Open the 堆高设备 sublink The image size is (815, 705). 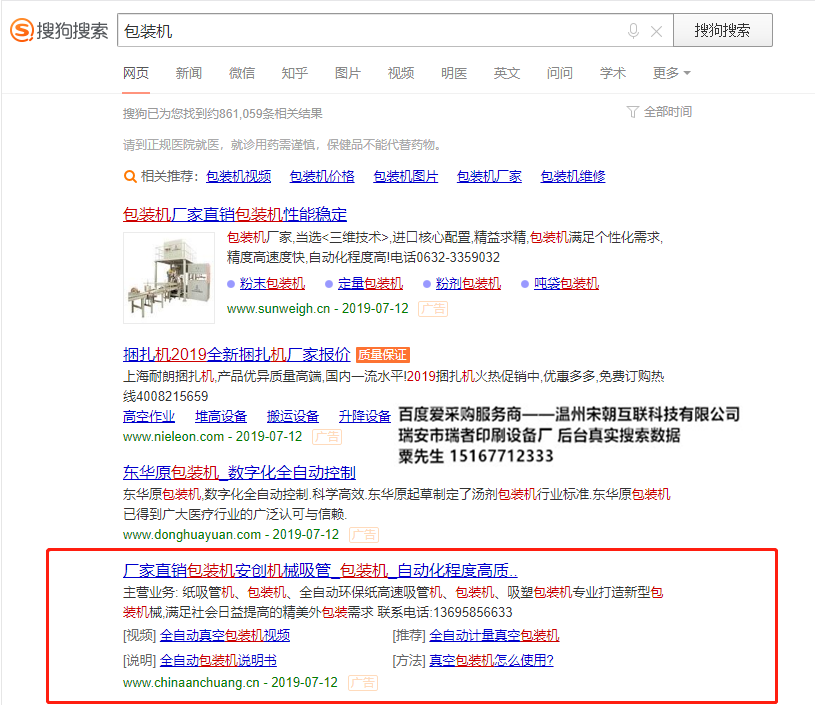tap(221, 416)
